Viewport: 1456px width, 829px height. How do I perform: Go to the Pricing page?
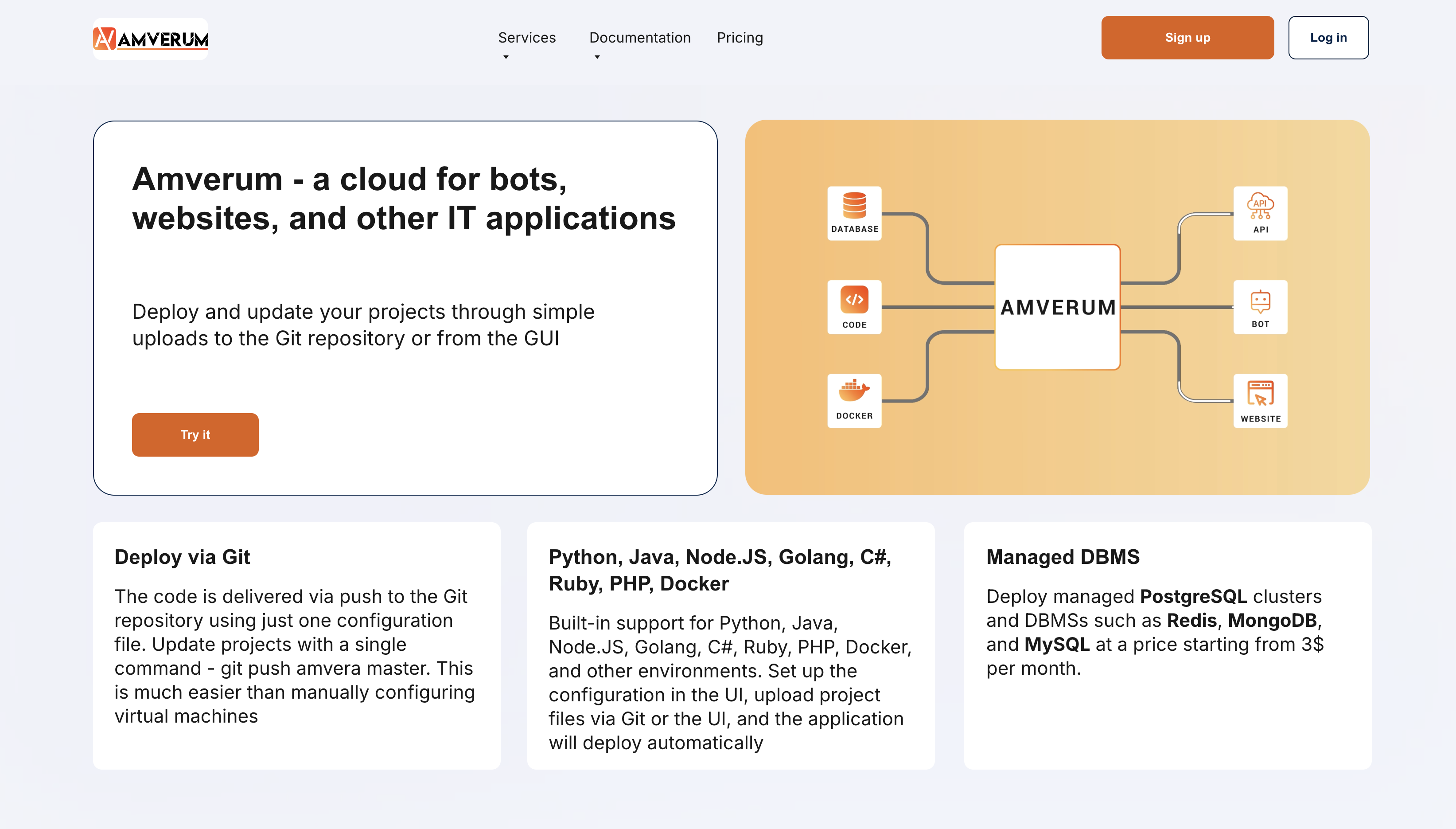740,38
